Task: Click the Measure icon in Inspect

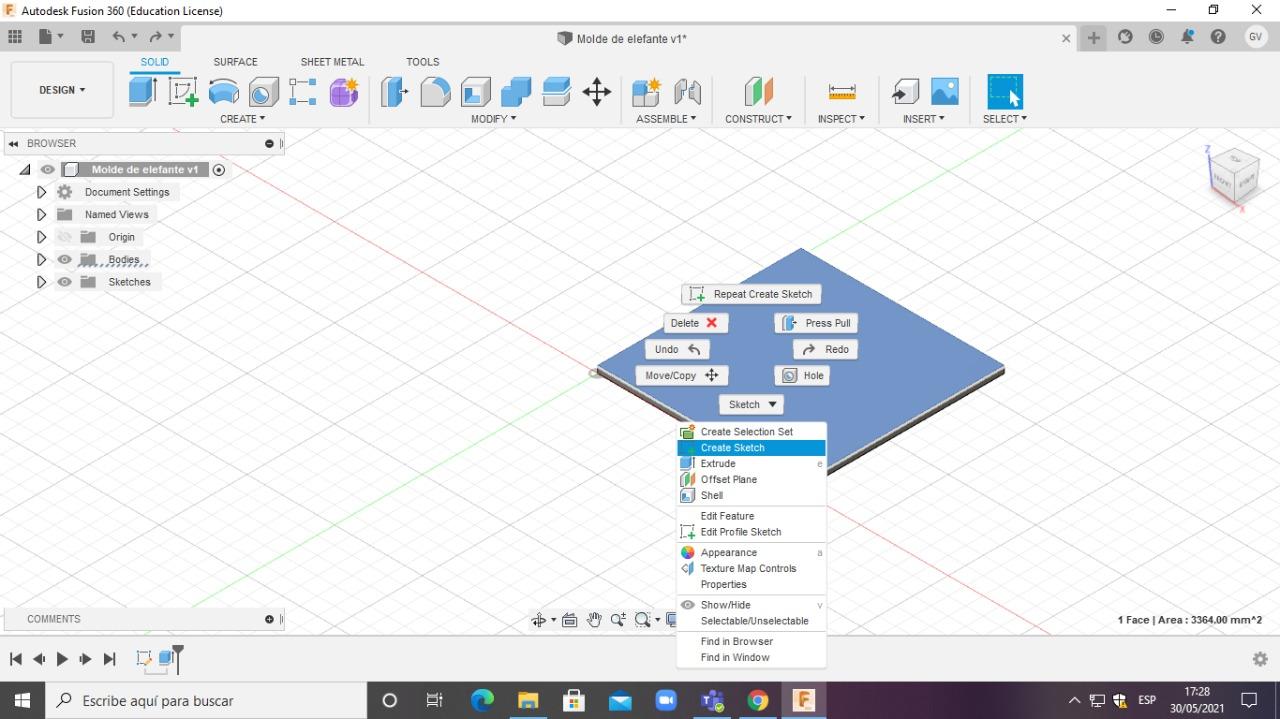Action: [842, 92]
